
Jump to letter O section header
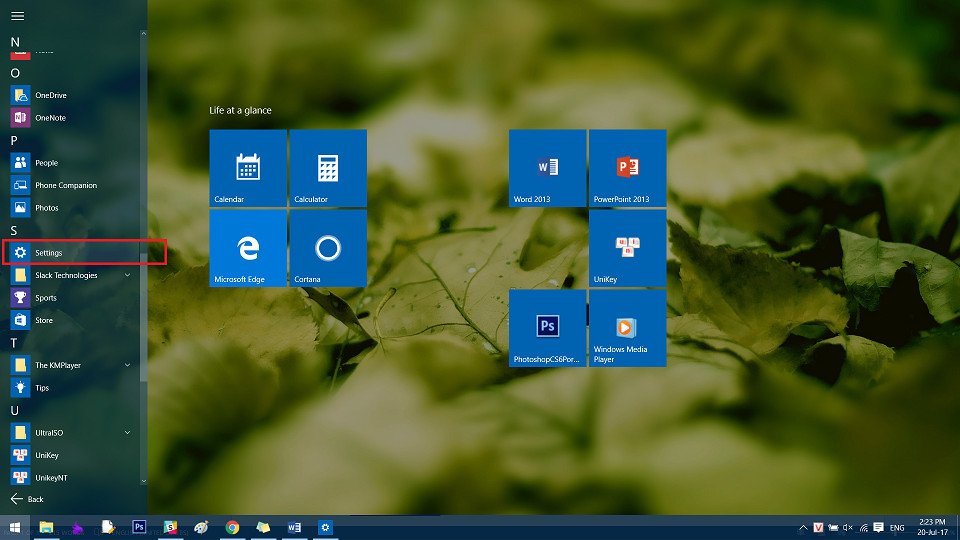click(x=15, y=73)
